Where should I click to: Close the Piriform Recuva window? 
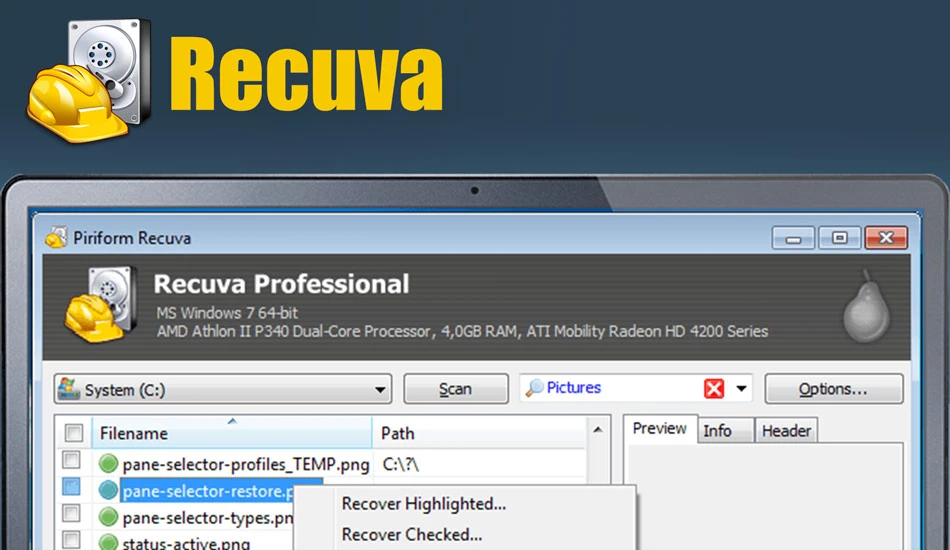click(886, 238)
